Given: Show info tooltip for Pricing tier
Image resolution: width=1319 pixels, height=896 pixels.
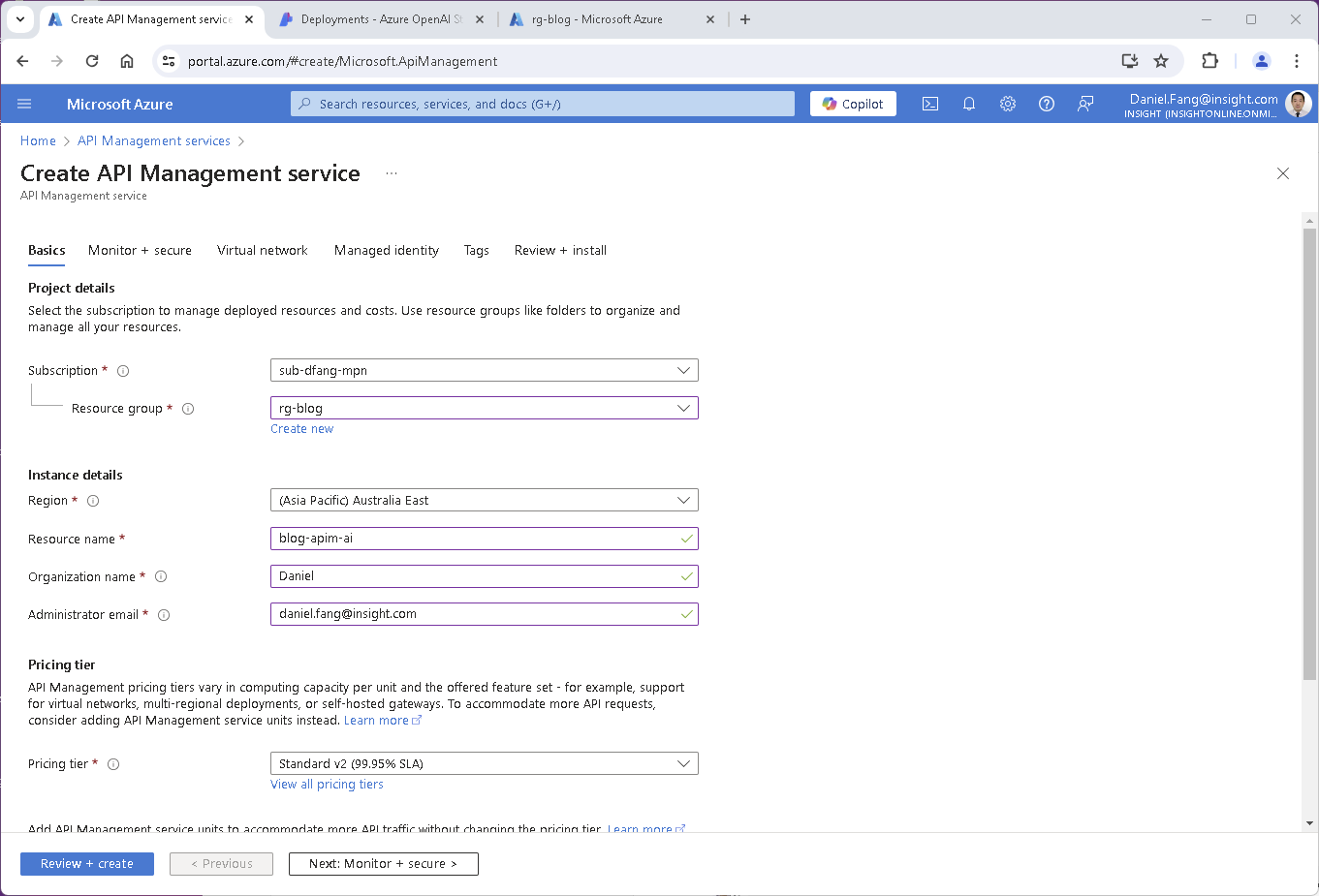Looking at the screenshot, I should tap(113, 764).
